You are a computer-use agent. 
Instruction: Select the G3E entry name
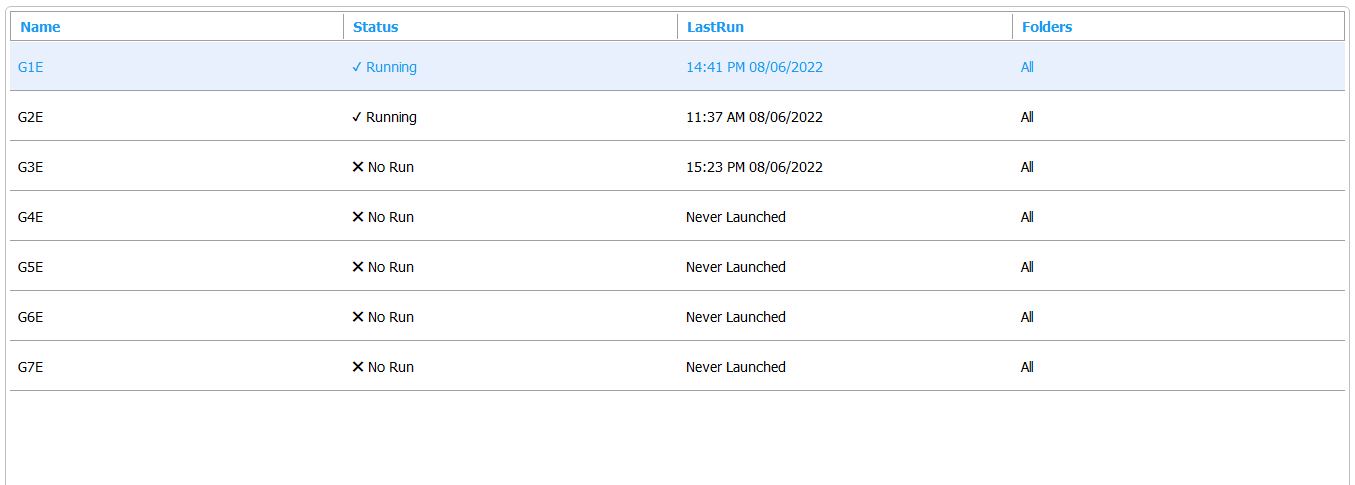[30, 167]
